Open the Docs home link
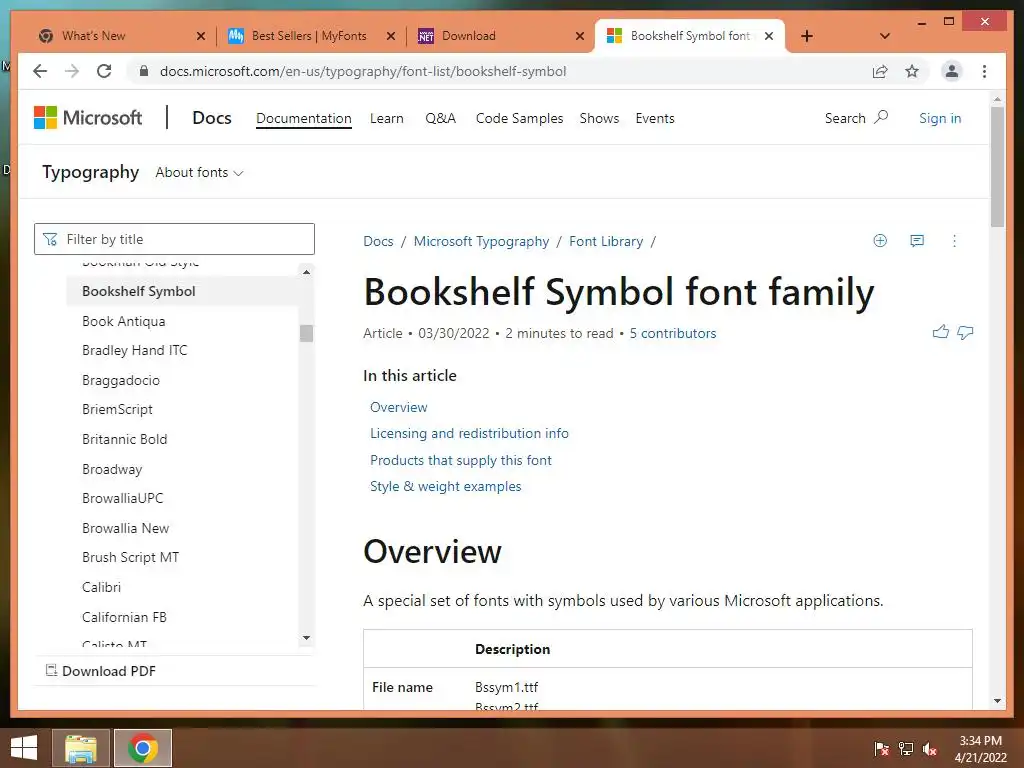Screen dimensions: 1024x768 [212, 118]
